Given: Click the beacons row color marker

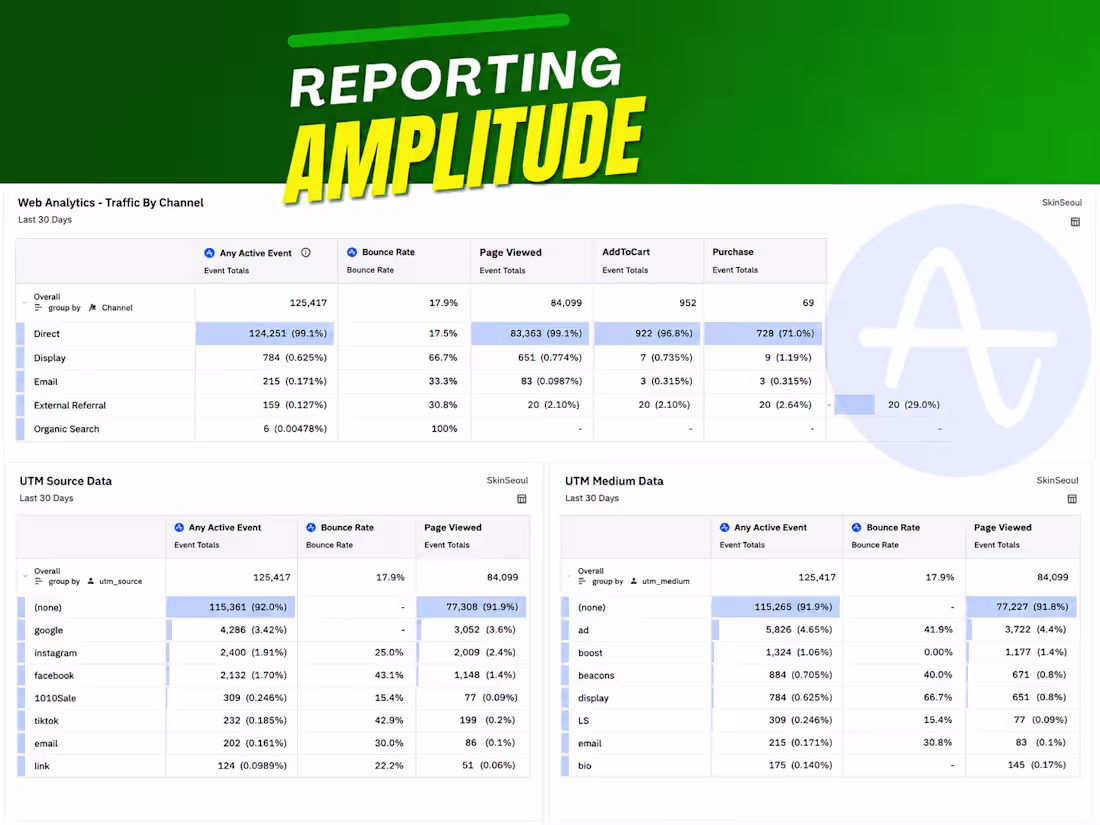Looking at the screenshot, I should (565, 675).
